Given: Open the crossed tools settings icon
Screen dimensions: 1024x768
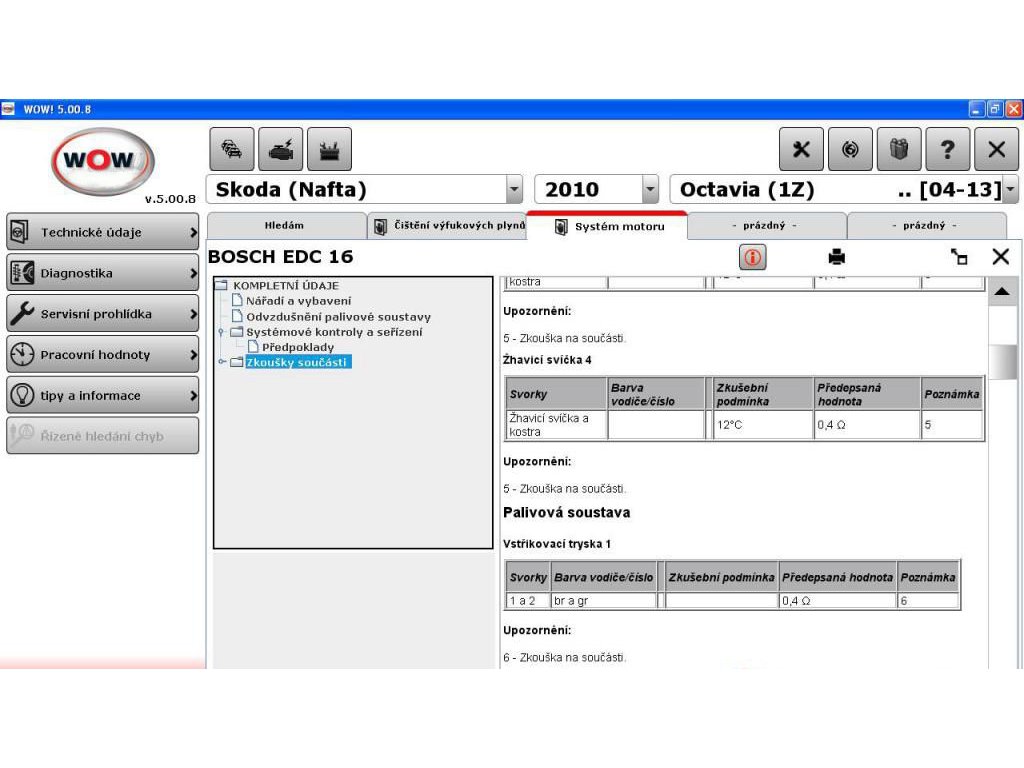Looking at the screenshot, I should pos(801,149).
